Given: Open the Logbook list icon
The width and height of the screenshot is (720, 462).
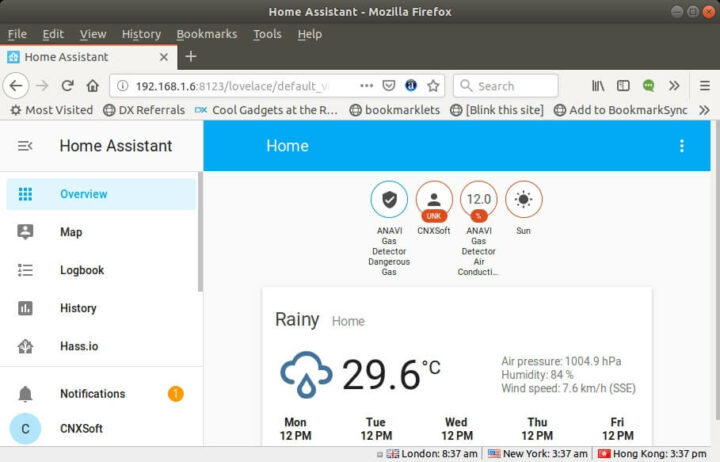Looking at the screenshot, I should (x=25, y=270).
